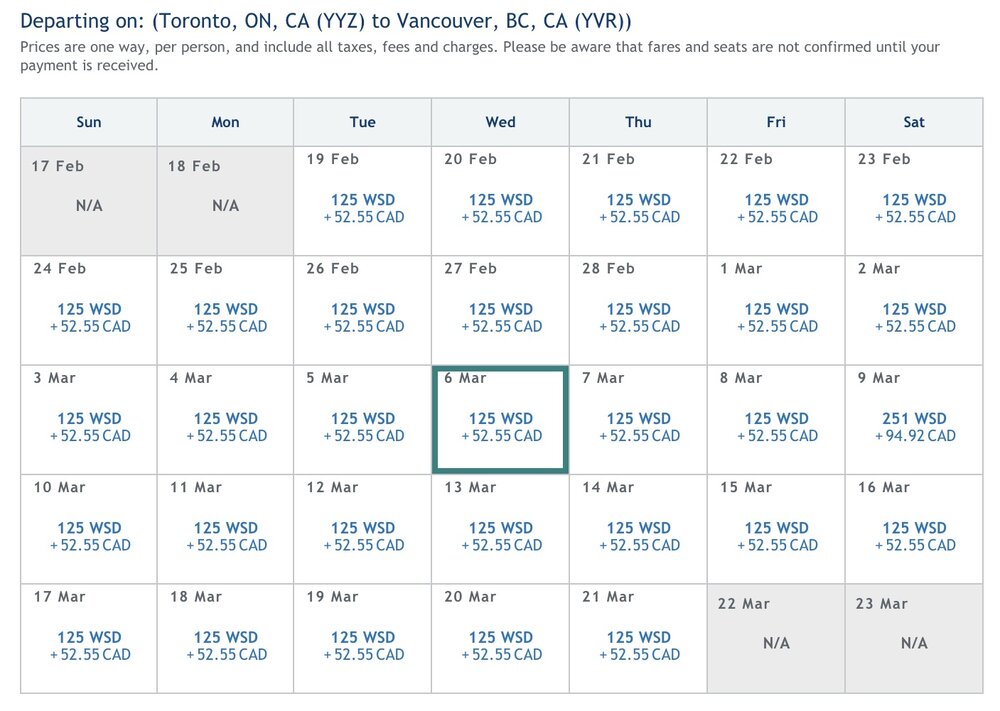
Task: Select the 13 Mar fare cell
Action: 501,536
